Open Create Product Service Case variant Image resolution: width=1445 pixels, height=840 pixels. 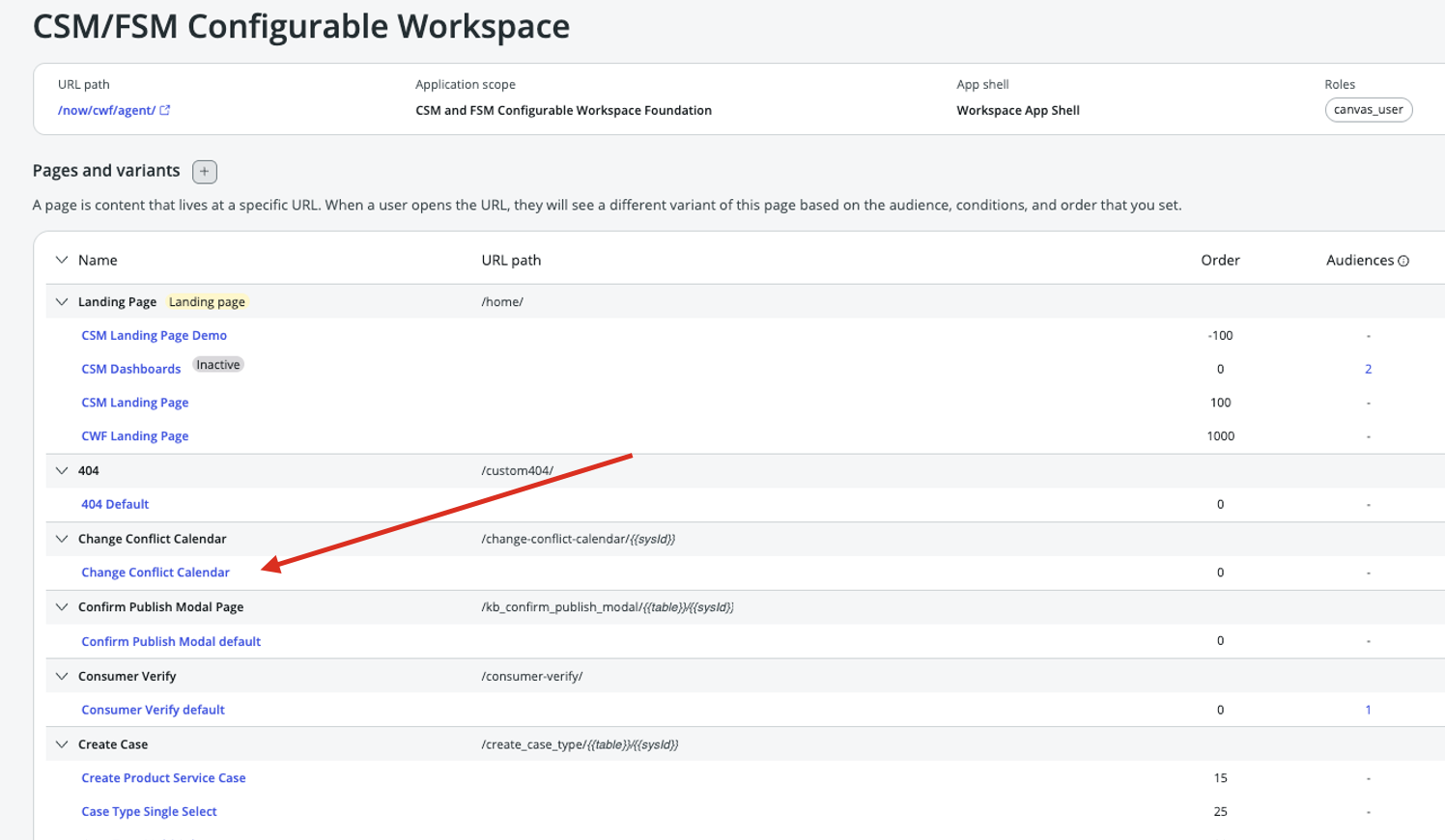click(x=163, y=778)
